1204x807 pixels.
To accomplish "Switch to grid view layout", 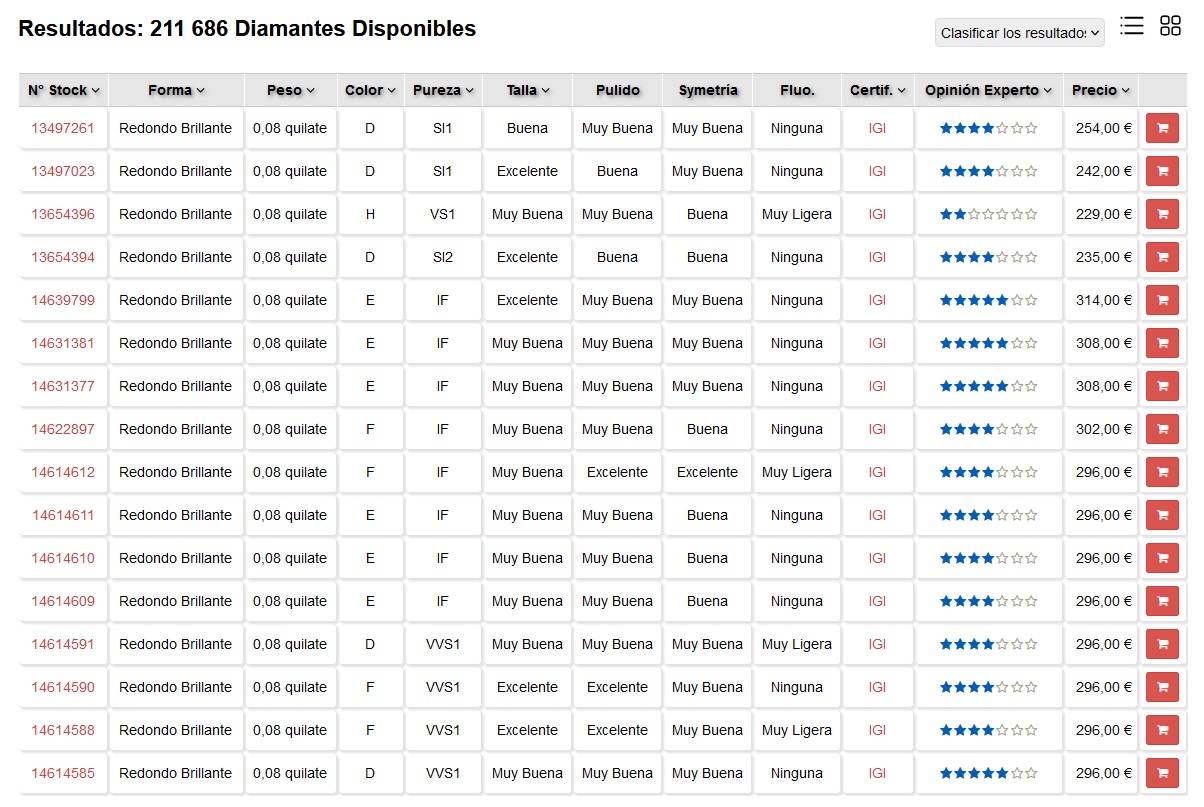I will click(x=1170, y=26).
